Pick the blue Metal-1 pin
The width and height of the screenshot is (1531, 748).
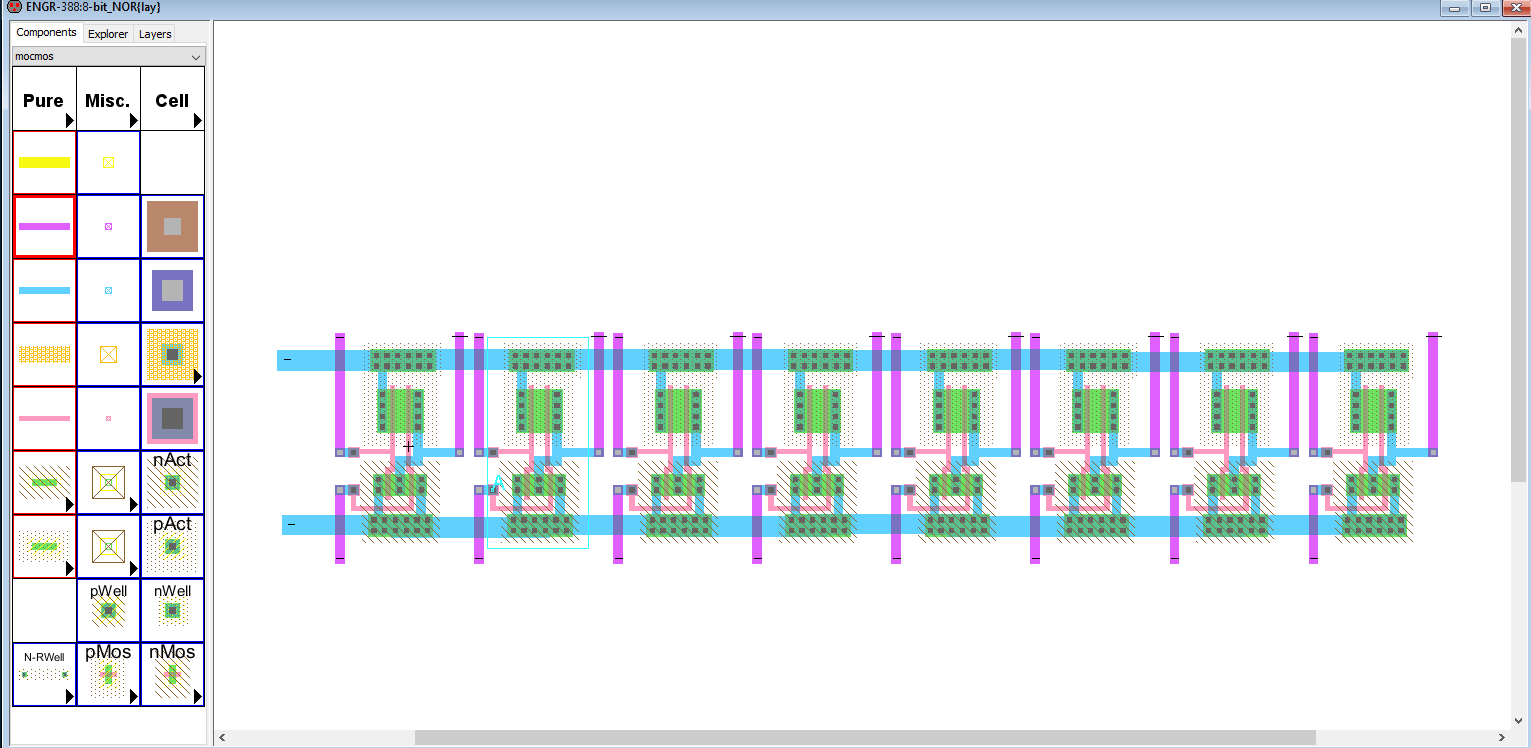click(x=108, y=290)
